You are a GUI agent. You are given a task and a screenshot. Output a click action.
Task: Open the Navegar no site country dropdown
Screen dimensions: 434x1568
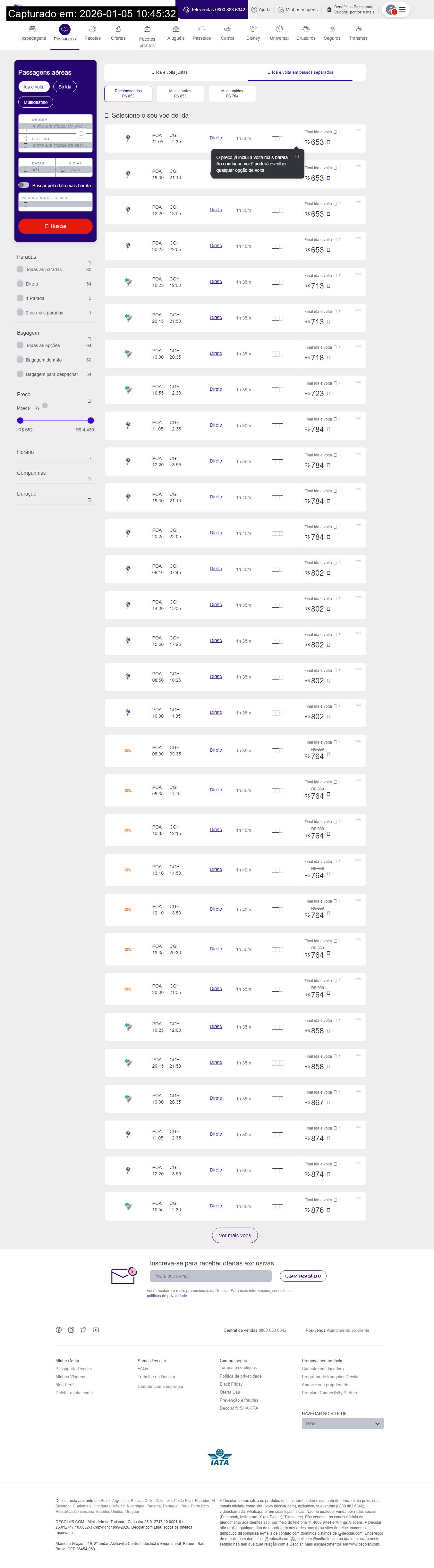(x=343, y=1424)
